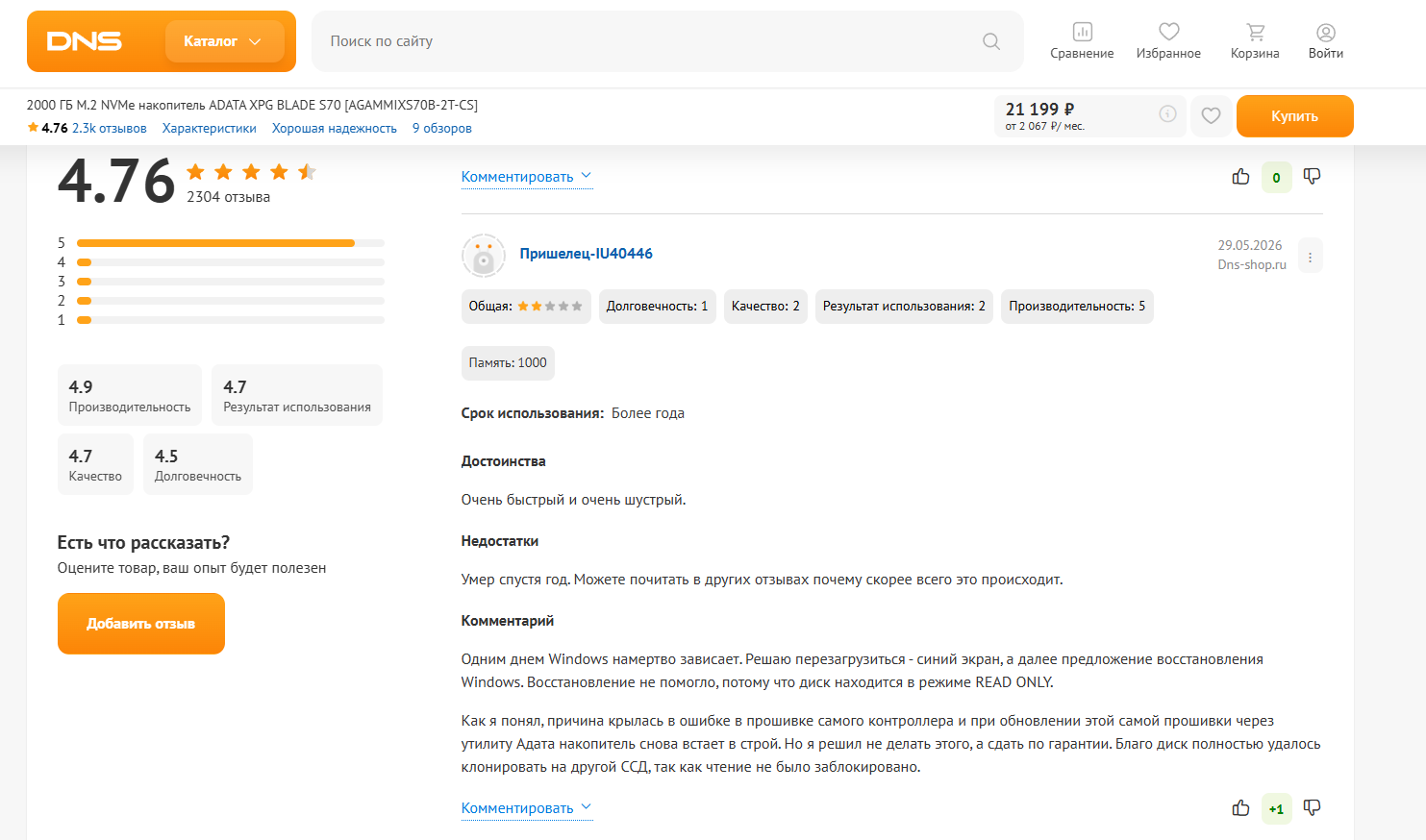Screen dimensions: 1426x840
Task: Click the Результат использования: 2 chip
Action: click(904, 307)
